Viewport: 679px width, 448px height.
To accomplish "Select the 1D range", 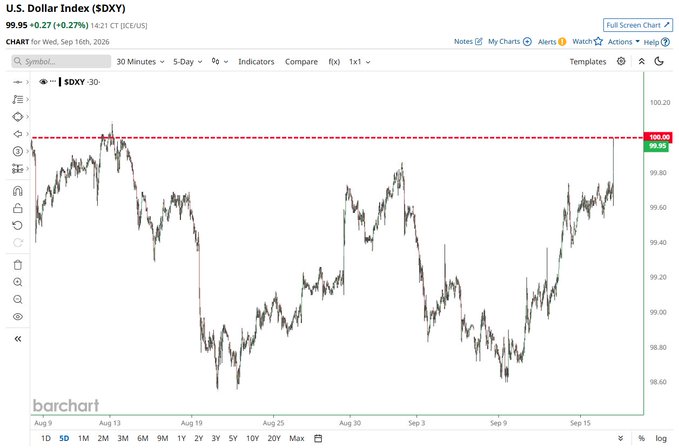I will point(46,438).
